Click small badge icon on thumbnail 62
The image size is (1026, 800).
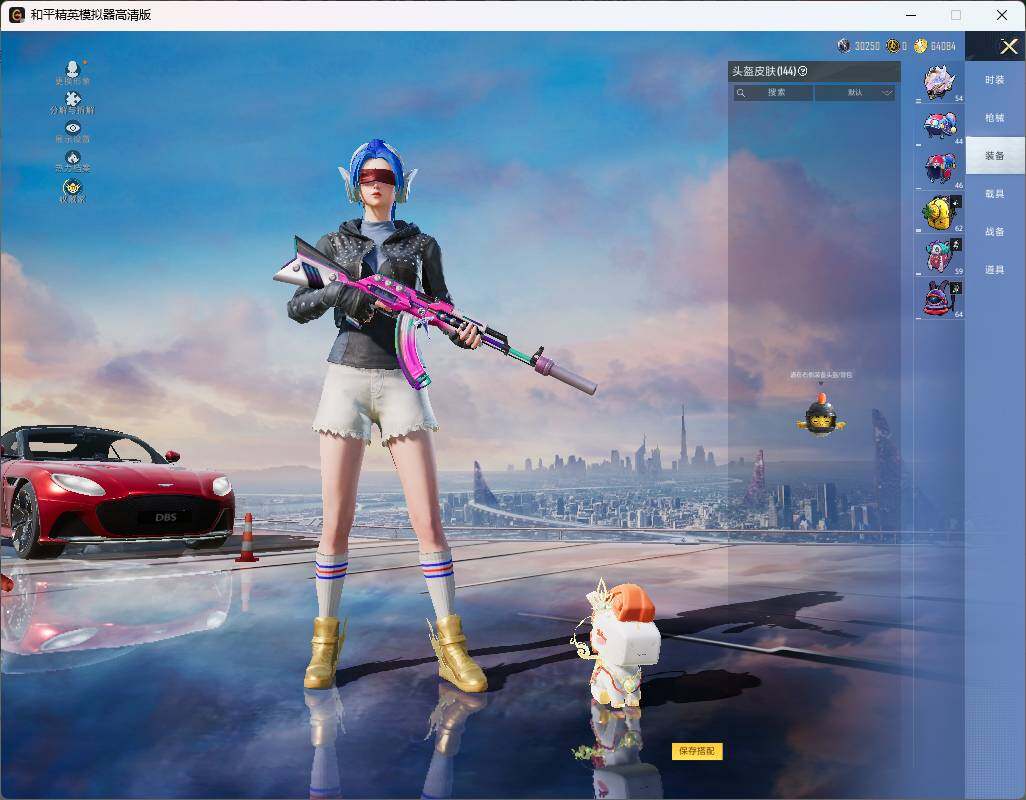click(x=956, y=203)
